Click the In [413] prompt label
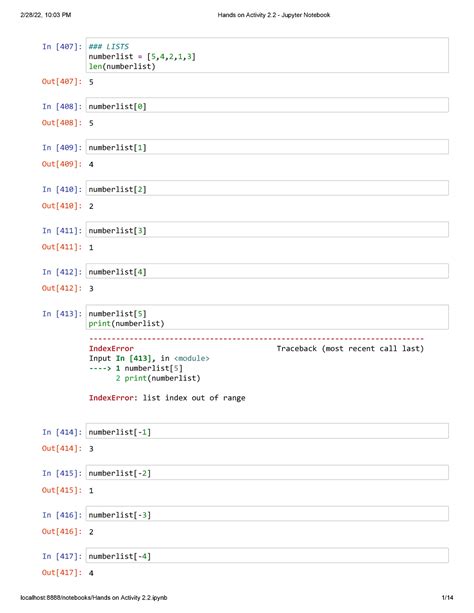 click(x=62, y=314)
